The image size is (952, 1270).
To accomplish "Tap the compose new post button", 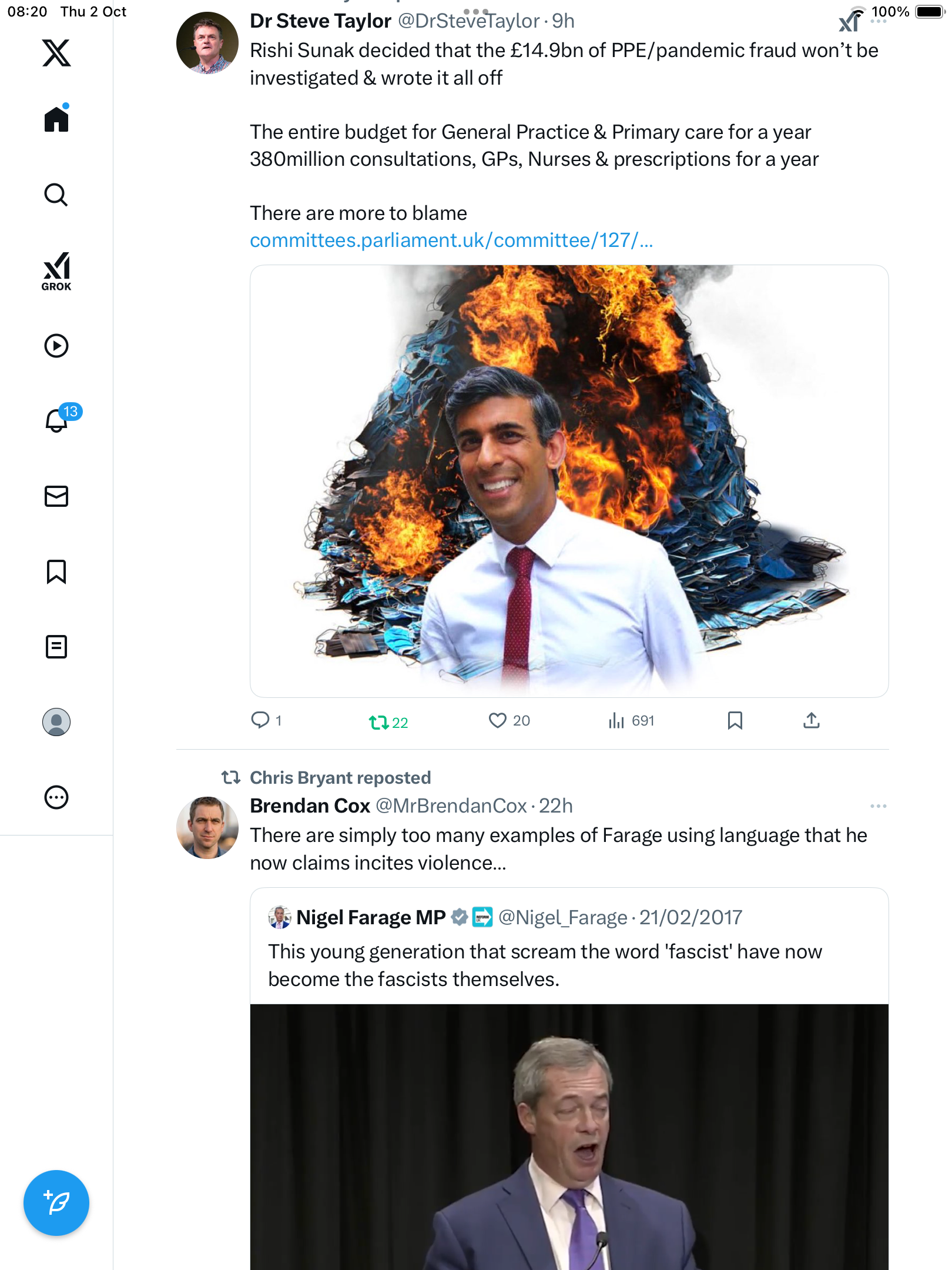I will pos(56,1203).
